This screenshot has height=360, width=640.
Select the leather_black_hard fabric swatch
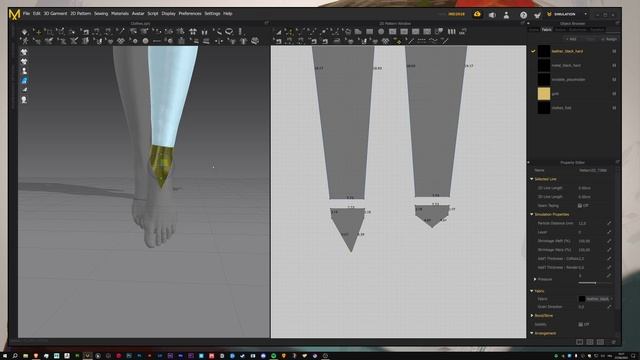coord(544,51)
